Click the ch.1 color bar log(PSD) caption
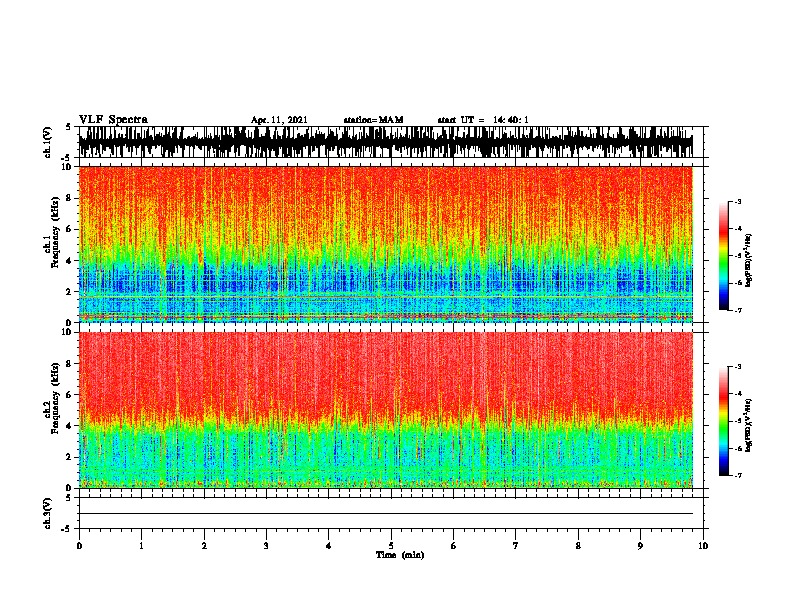The width and height of the screenshot is (792, 612). [749, 261]
